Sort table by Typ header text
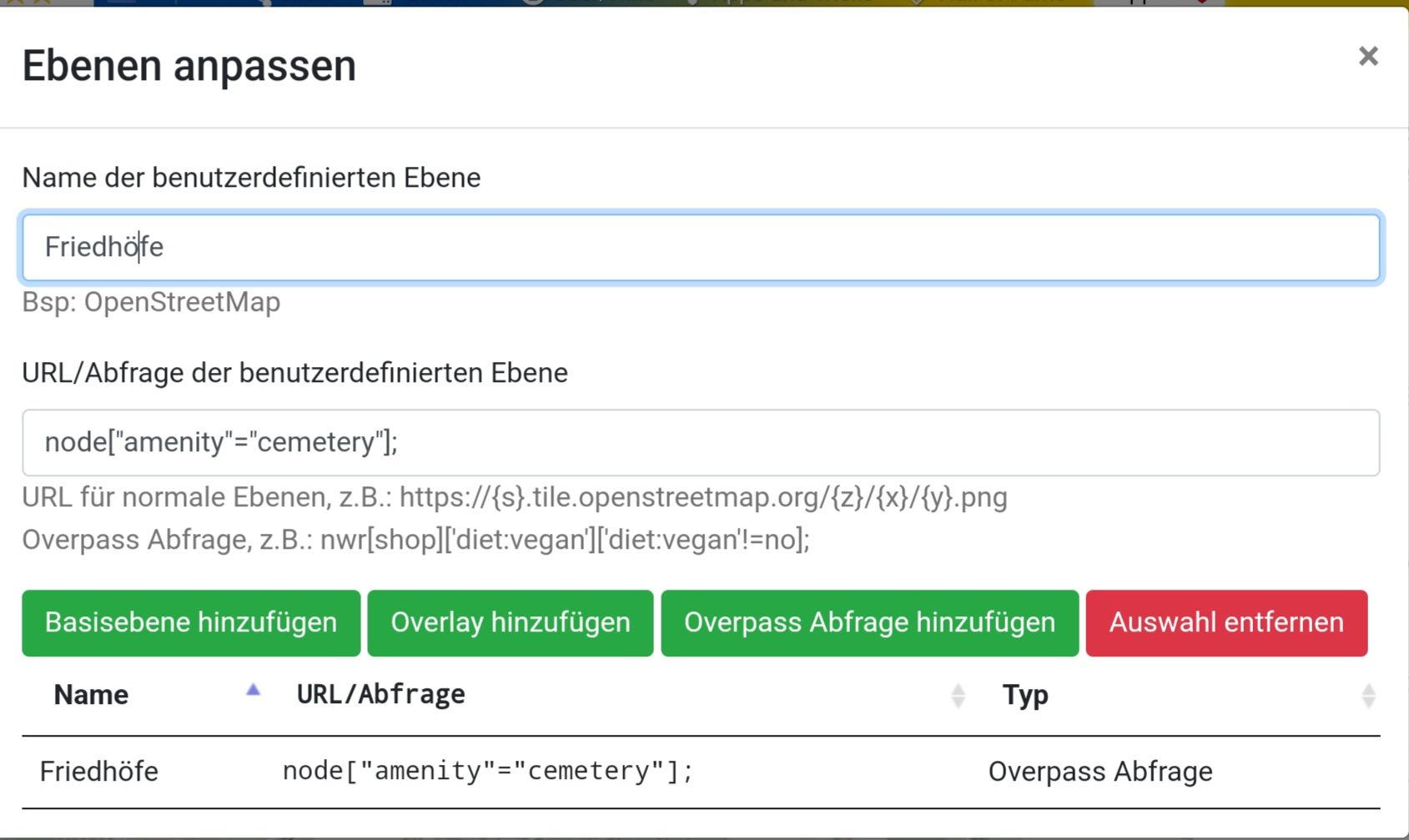Image resolution: width=1409 pixels, height=840 pixels. 1024,695
